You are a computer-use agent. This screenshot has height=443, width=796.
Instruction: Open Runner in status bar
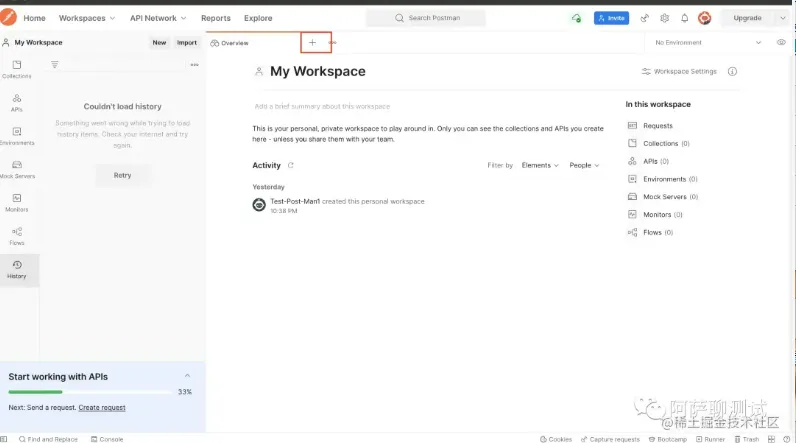pos(710,439)
